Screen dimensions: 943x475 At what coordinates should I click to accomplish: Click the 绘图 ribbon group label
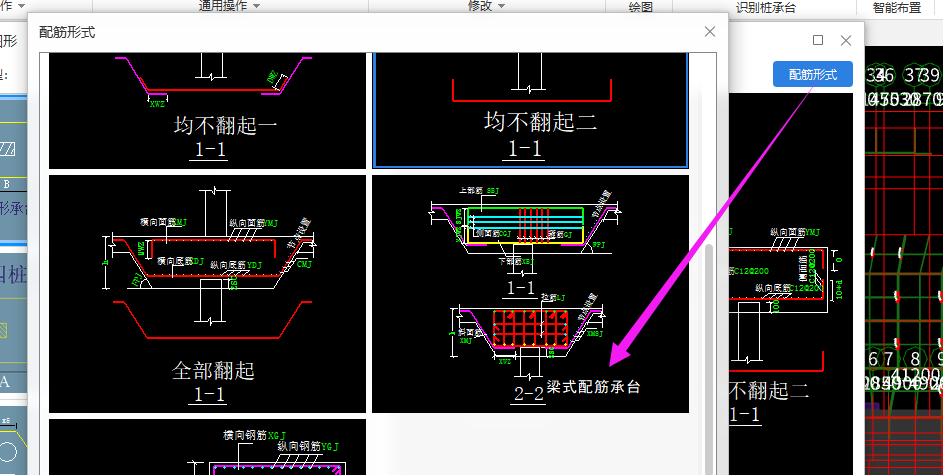[640, 7]
